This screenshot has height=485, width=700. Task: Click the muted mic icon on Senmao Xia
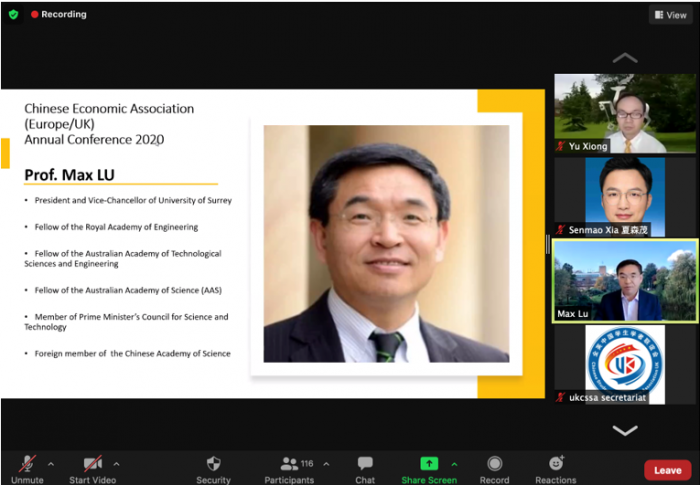coord(560,230)
